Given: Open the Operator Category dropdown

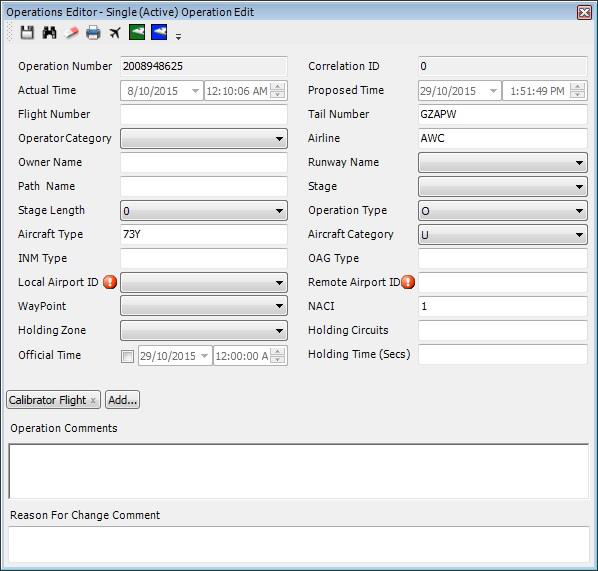Looking at the screenshot, I should pos(204,138).
